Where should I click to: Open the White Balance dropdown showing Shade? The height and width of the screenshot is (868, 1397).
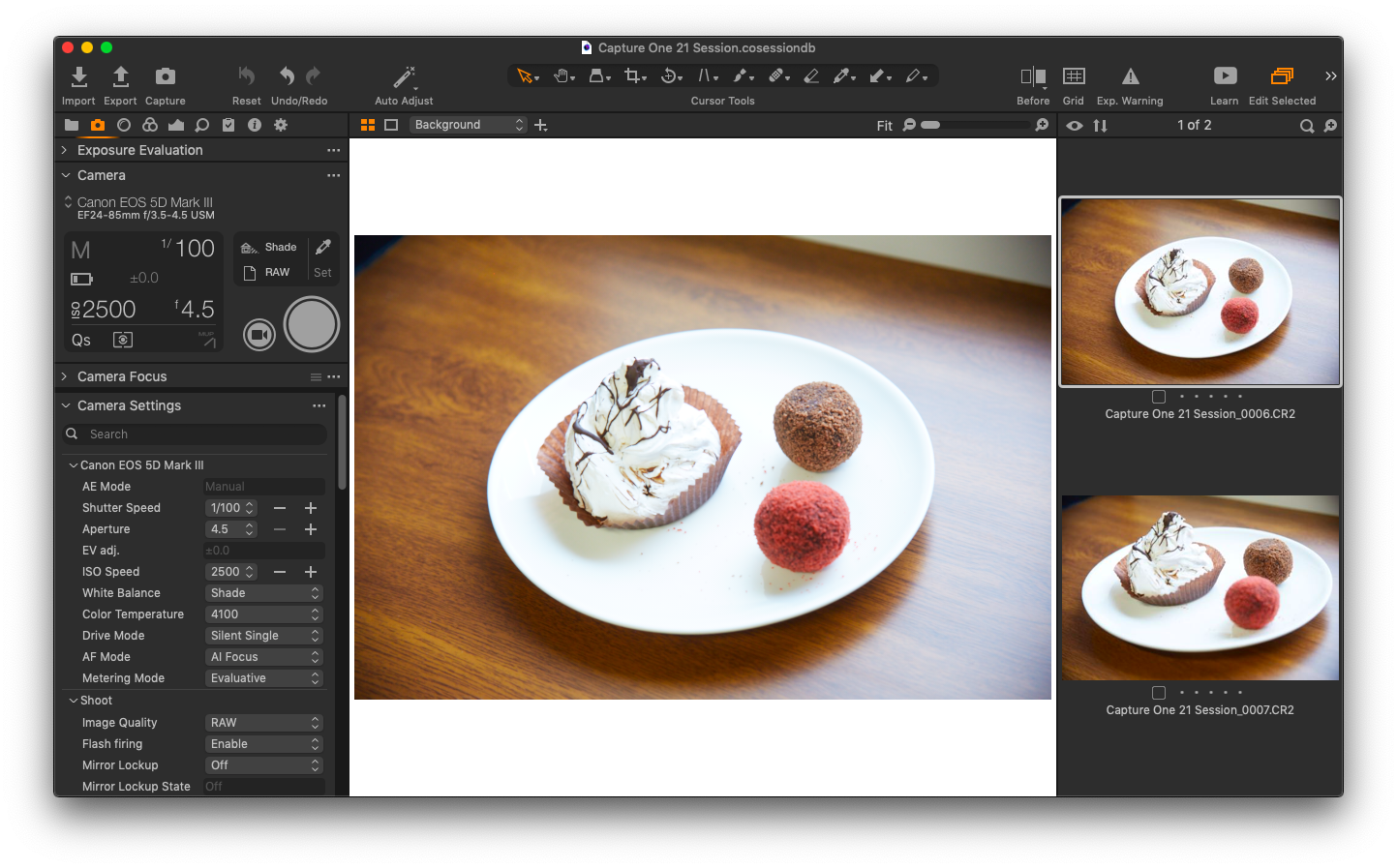(262, 592)
